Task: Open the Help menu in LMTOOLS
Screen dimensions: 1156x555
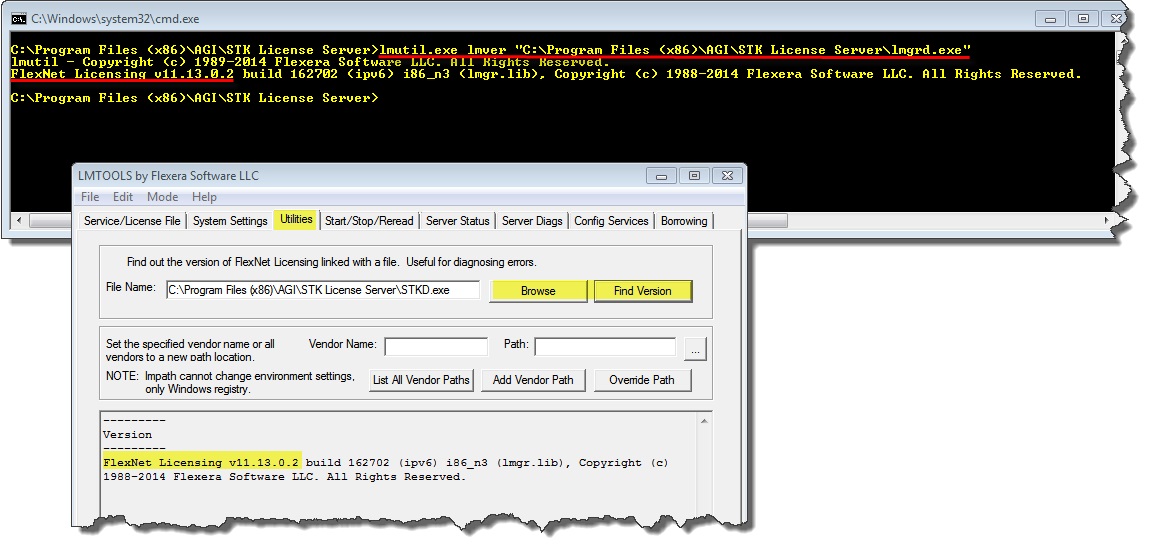Action: click(204, 197)
